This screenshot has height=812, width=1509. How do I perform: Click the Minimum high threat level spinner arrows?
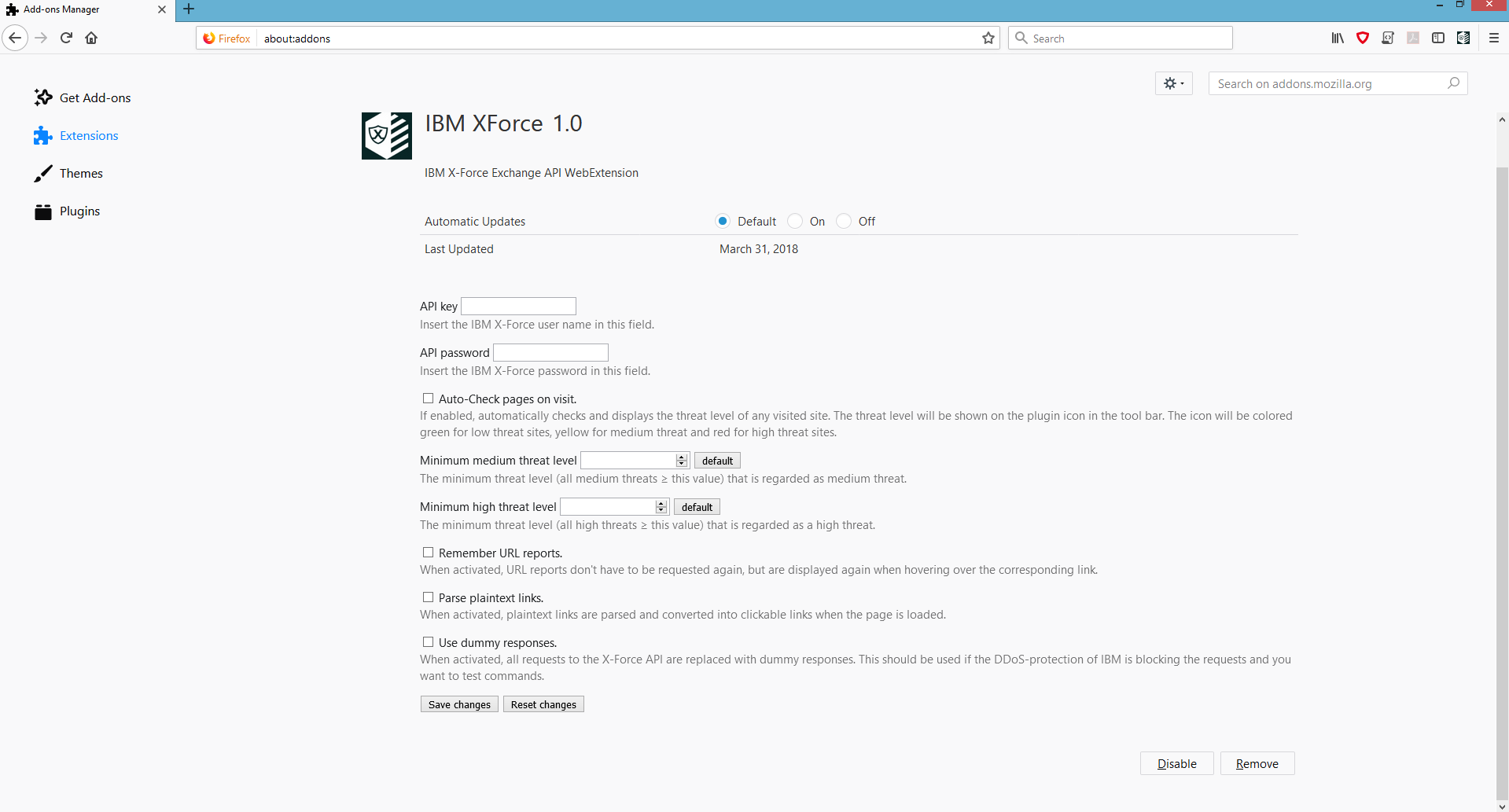661,507
